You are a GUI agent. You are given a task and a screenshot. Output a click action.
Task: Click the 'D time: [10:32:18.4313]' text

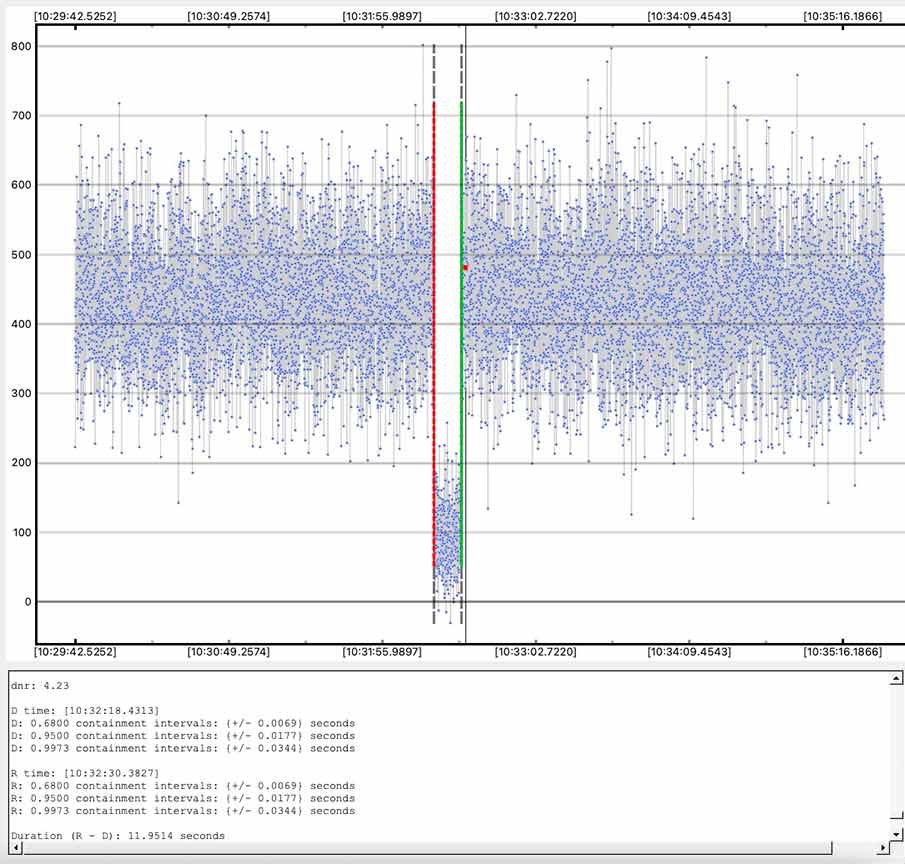(x=85, y=710)
